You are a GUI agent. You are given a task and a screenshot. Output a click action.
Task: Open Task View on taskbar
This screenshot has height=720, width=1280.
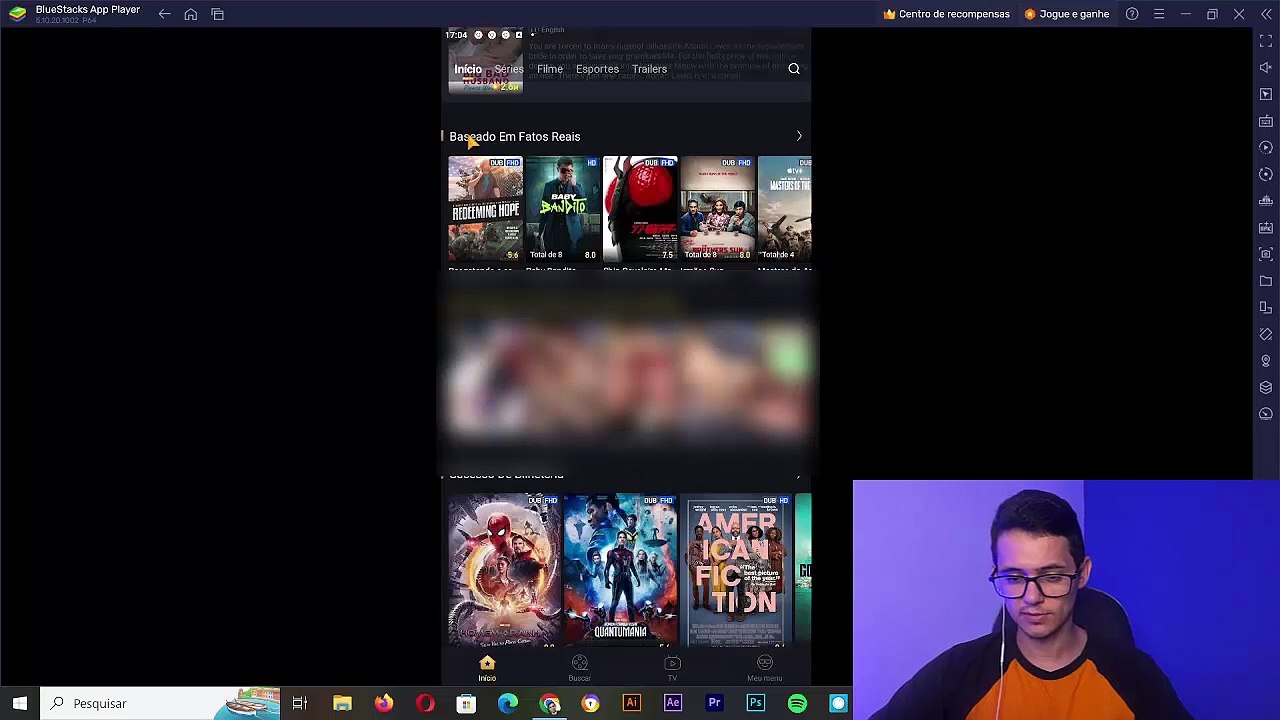(x=300, y=703)
